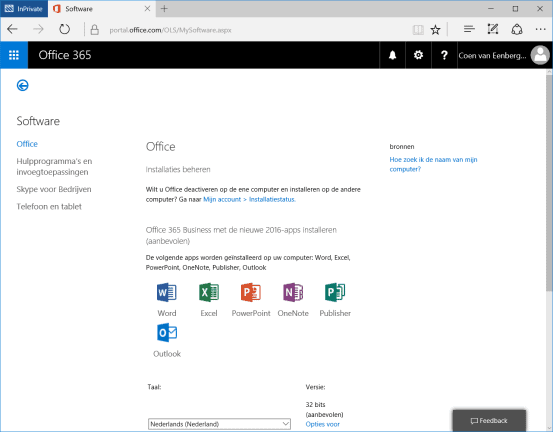Click the Outlook app icon
553x432 pixels.
pos(167,333)
